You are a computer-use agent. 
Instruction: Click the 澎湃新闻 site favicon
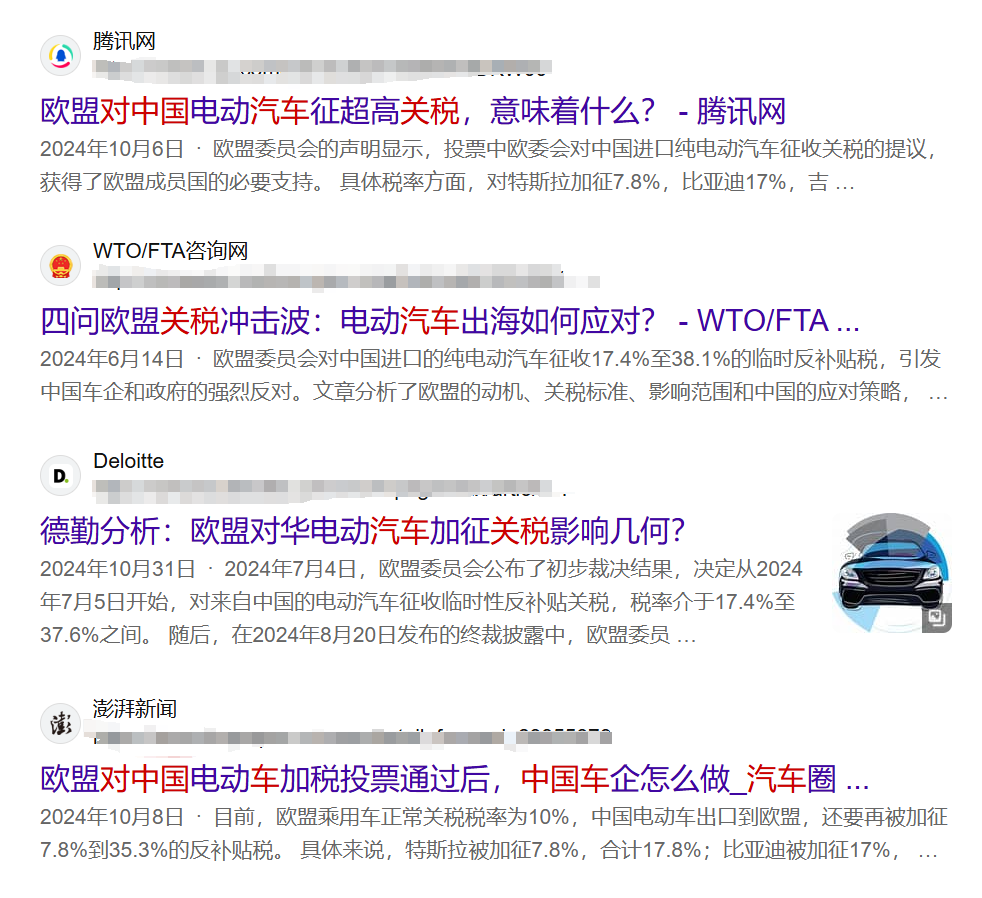(60, 723)
